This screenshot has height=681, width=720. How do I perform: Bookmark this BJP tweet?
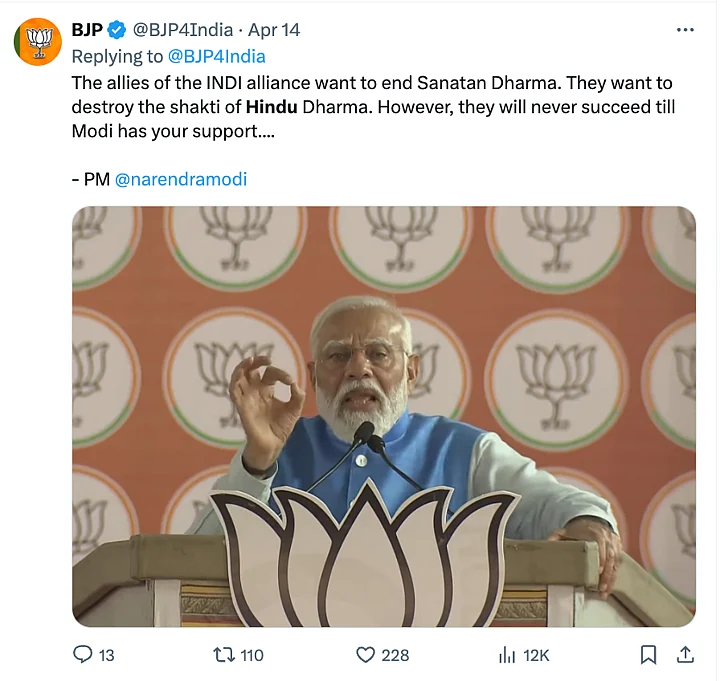(648, 655)
